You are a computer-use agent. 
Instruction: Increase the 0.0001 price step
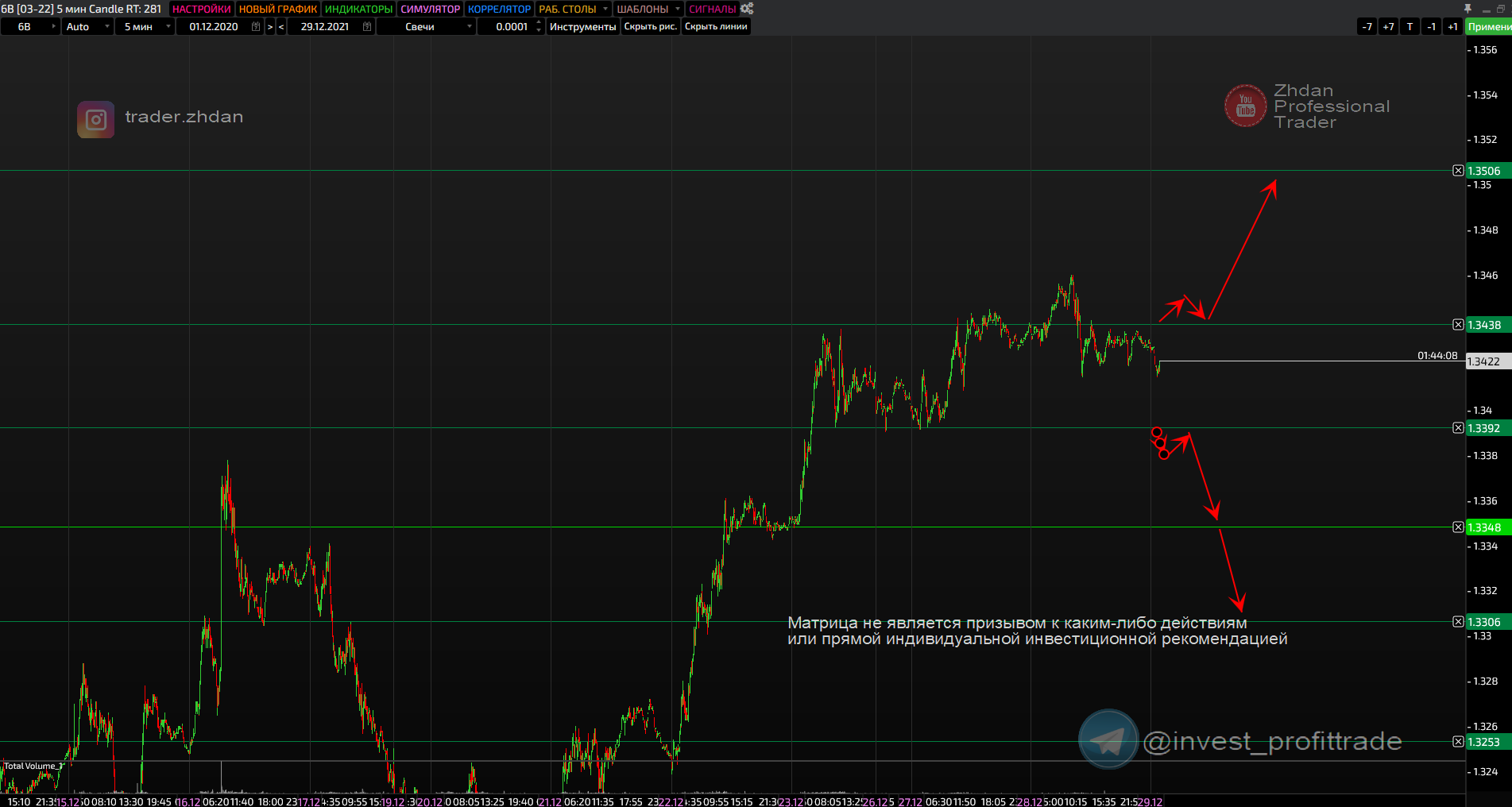point(539,22)
